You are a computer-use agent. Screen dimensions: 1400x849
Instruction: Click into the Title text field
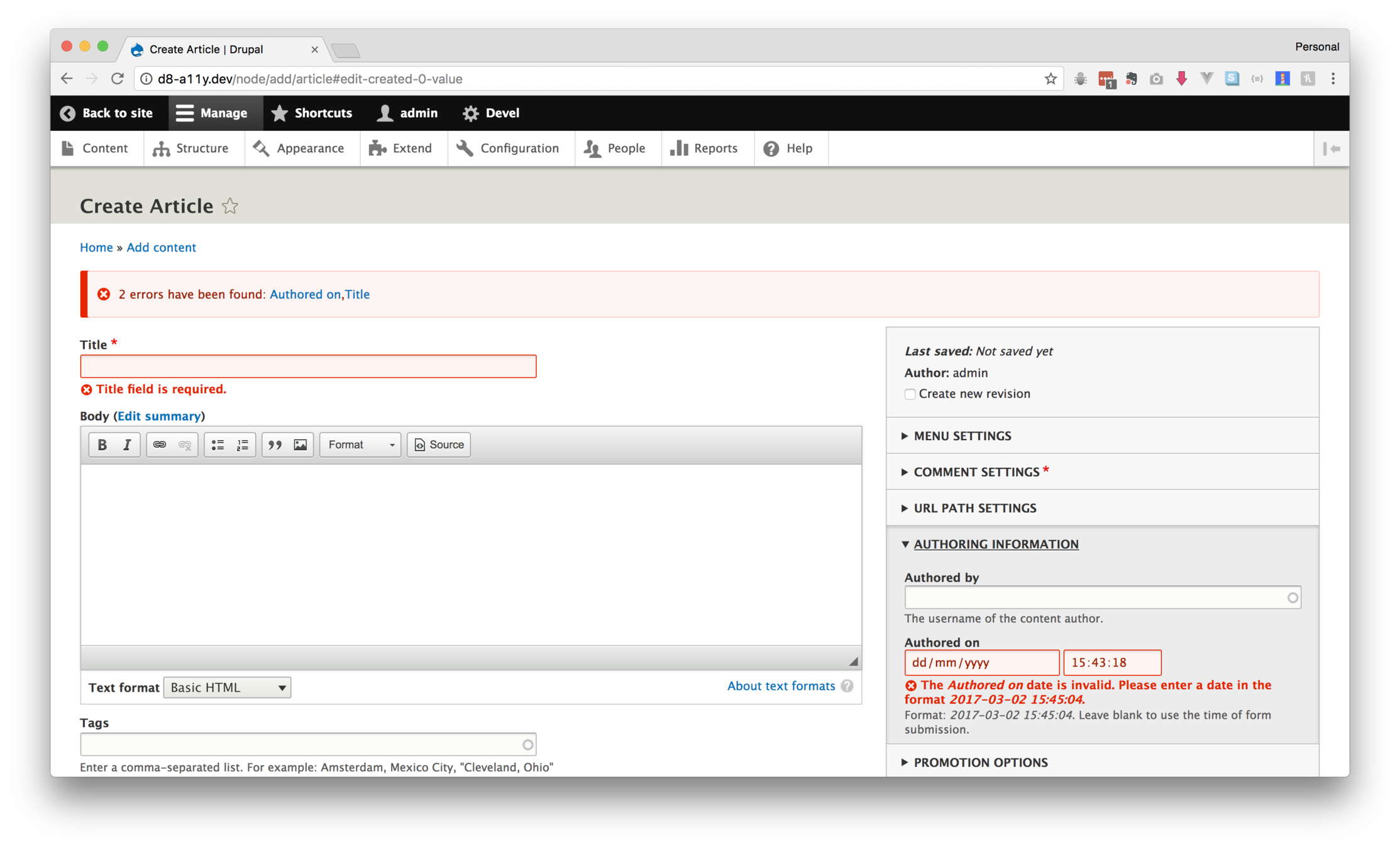308,367
